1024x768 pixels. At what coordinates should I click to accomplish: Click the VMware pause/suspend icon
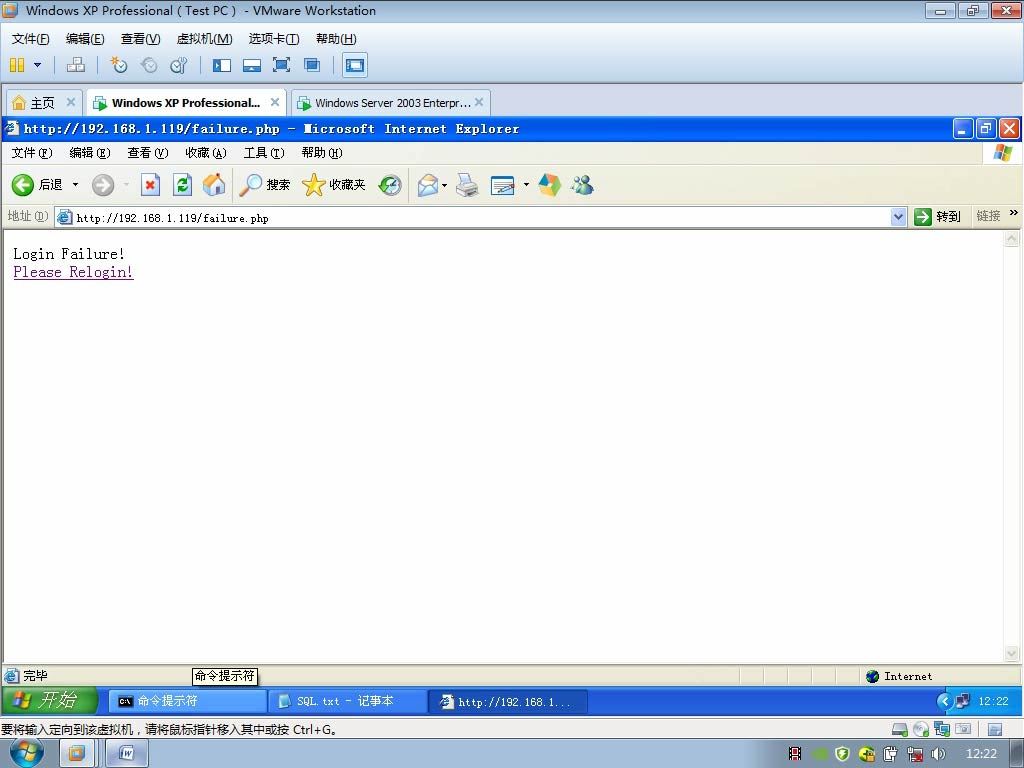17,65
